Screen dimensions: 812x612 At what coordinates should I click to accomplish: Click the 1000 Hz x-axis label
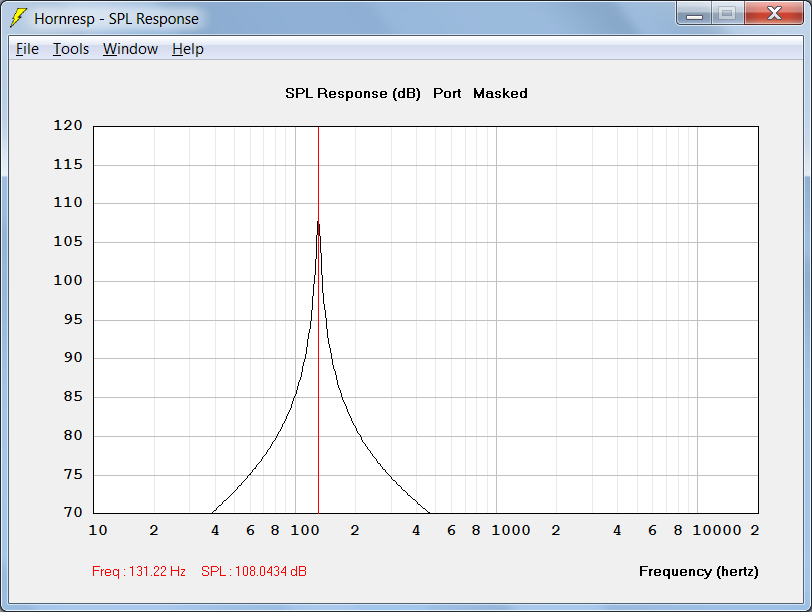click(x=511, y=530)
